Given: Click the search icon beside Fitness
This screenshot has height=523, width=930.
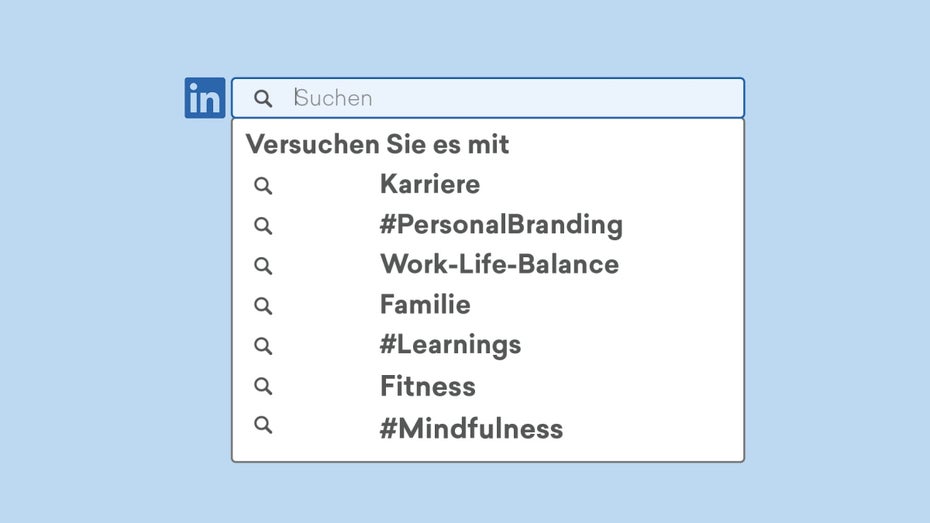Looking at the screenshot, I should (263, 386).
